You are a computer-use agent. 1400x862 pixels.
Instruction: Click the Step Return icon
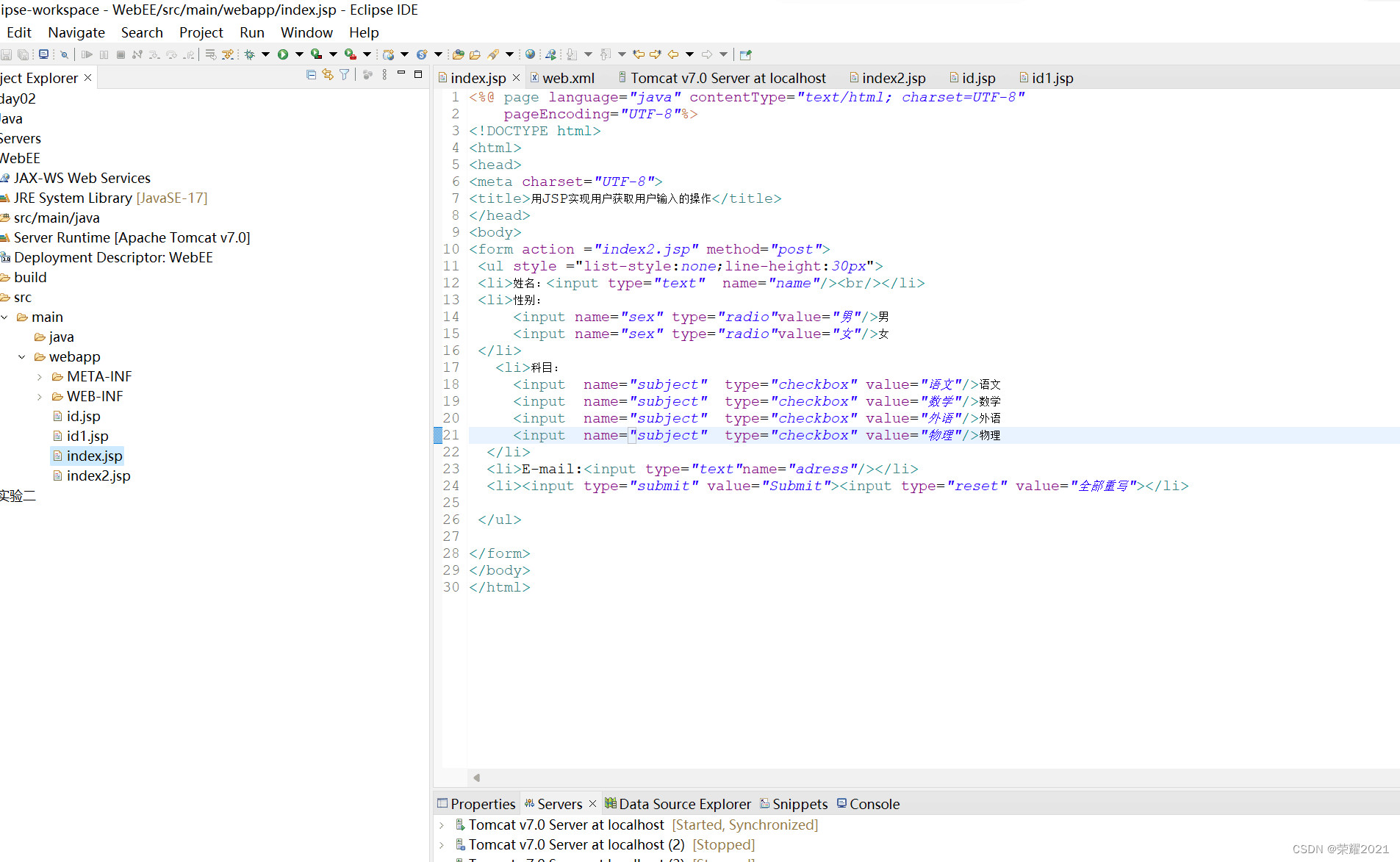pos(189,54)
